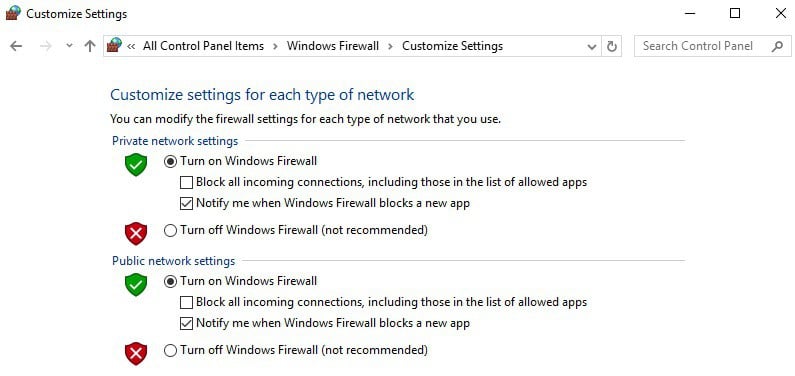The height and width of the screenshot is (376, 795).
Task: Expand the breadcrumb arrow after All Control Panel Items
Action: [275, 46]
